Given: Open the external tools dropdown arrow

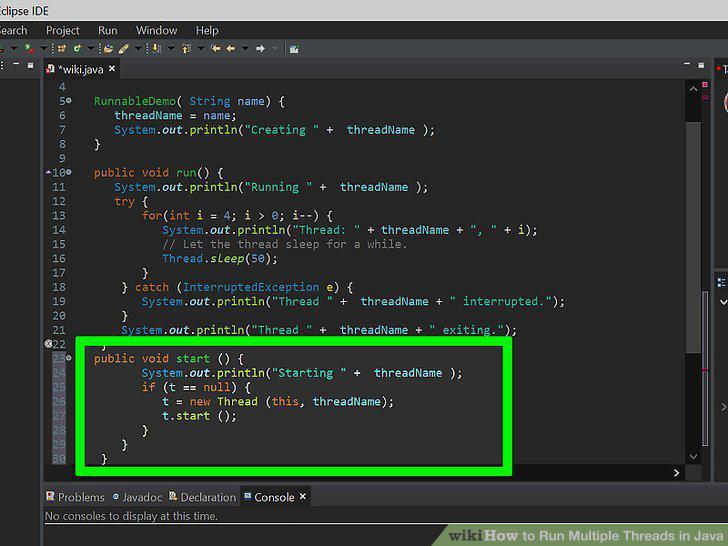Looking at the screenshot, I should [x=44, y=48].
